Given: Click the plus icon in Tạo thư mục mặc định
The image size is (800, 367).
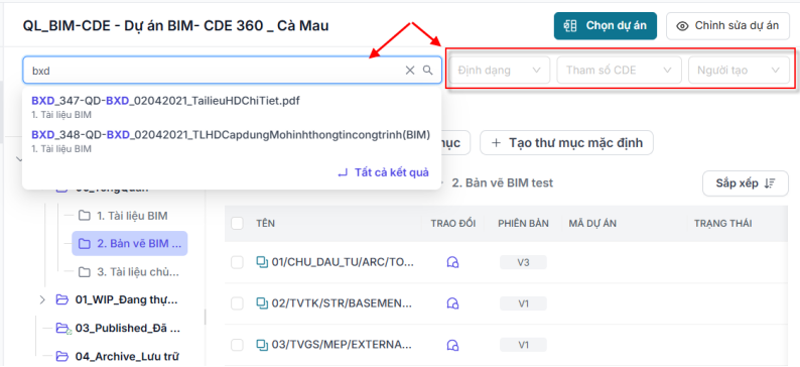Looking at the screenshot, I should [496, 143].
